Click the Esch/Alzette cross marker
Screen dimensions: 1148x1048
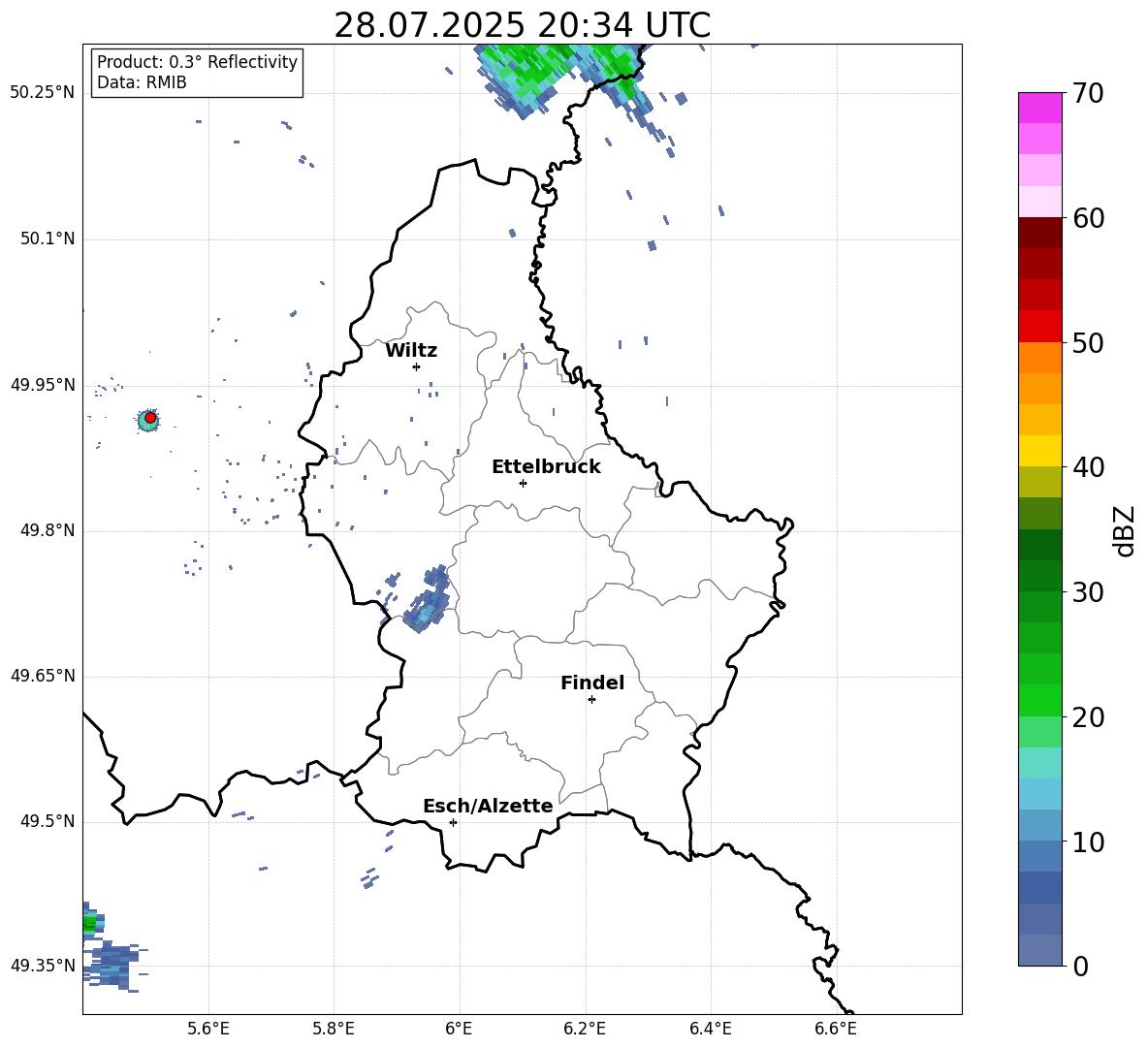(x=453, y=822)
